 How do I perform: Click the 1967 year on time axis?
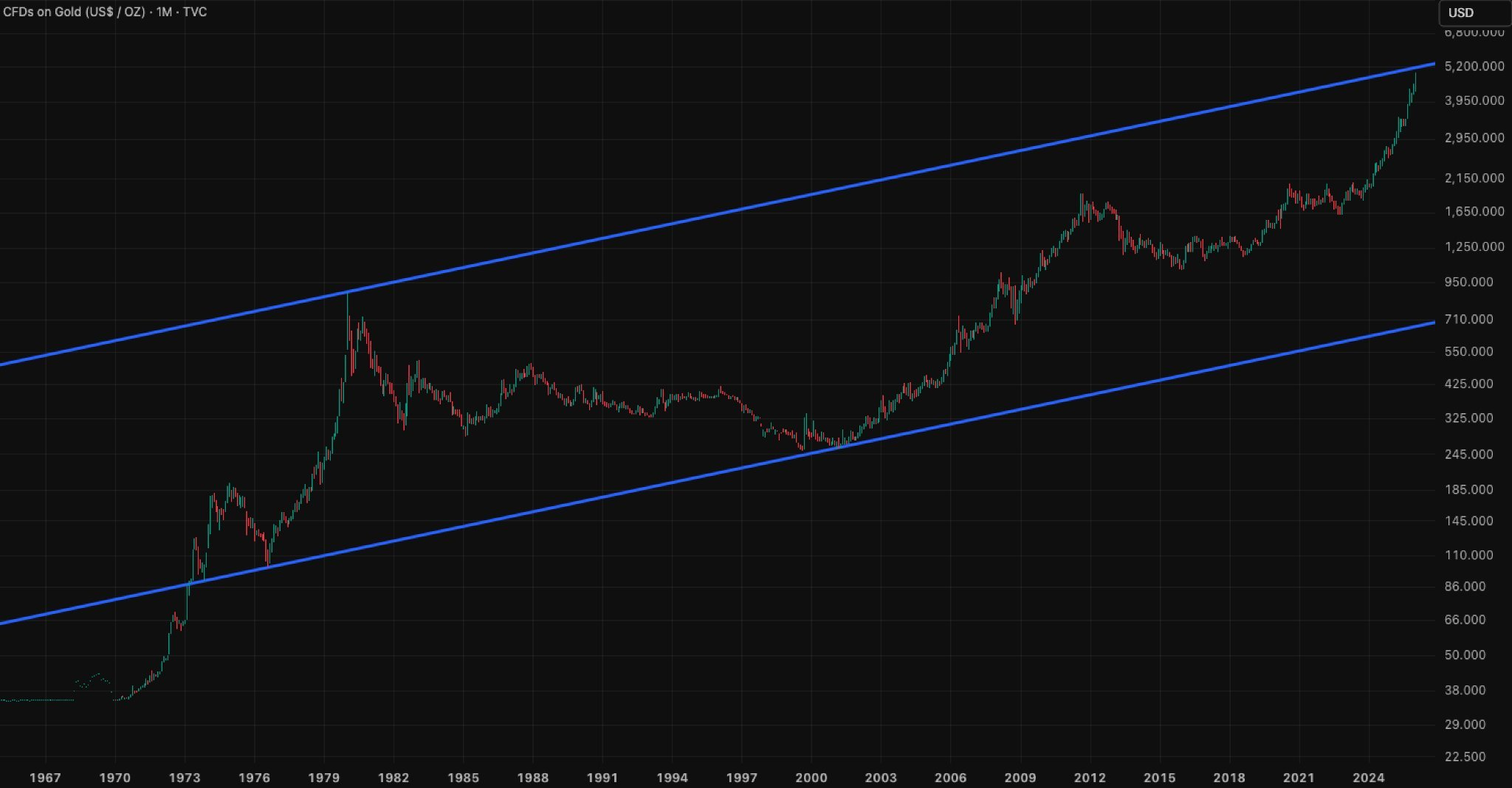pos(45,778)
